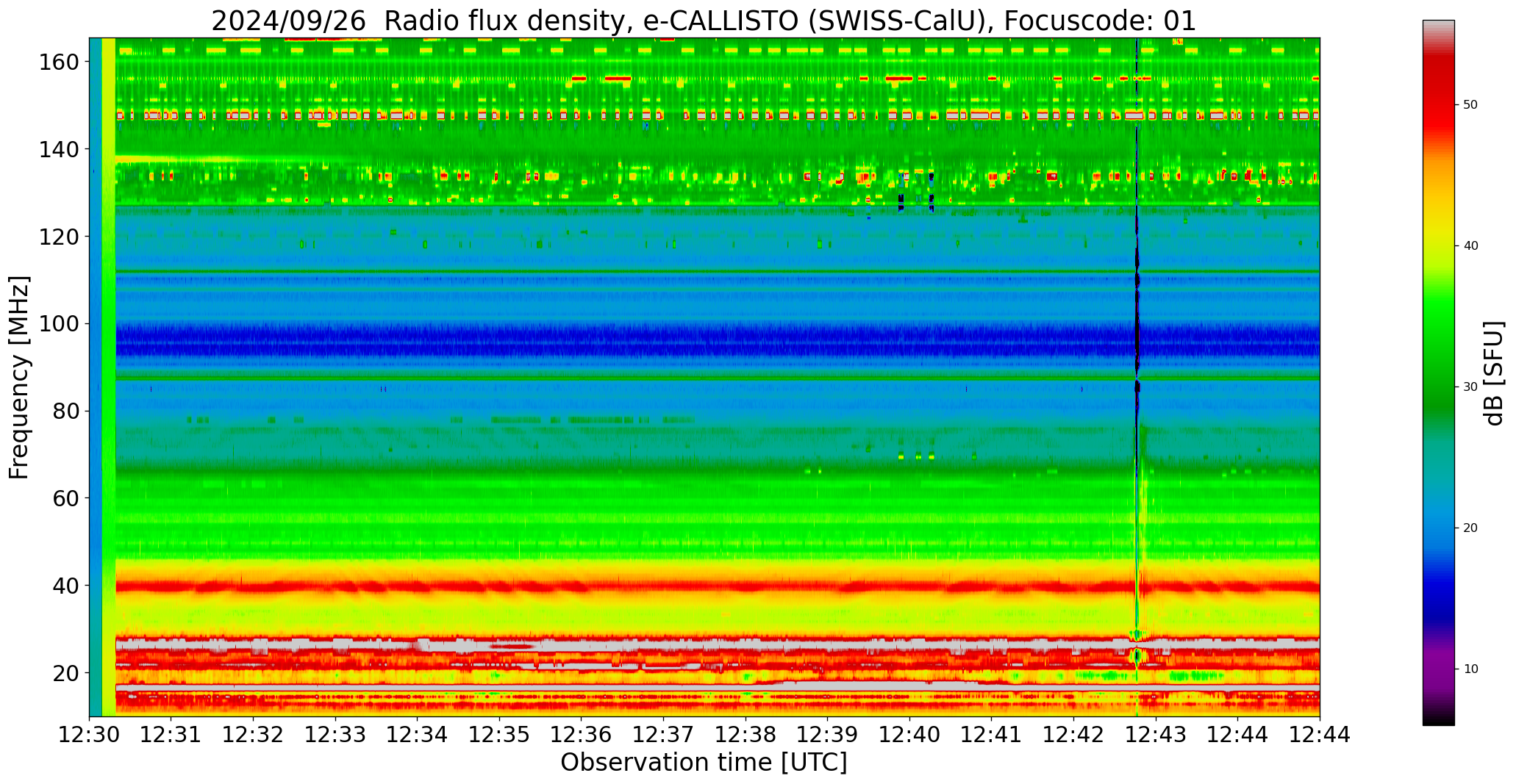Click the plot title text at top

coord(704,21)
